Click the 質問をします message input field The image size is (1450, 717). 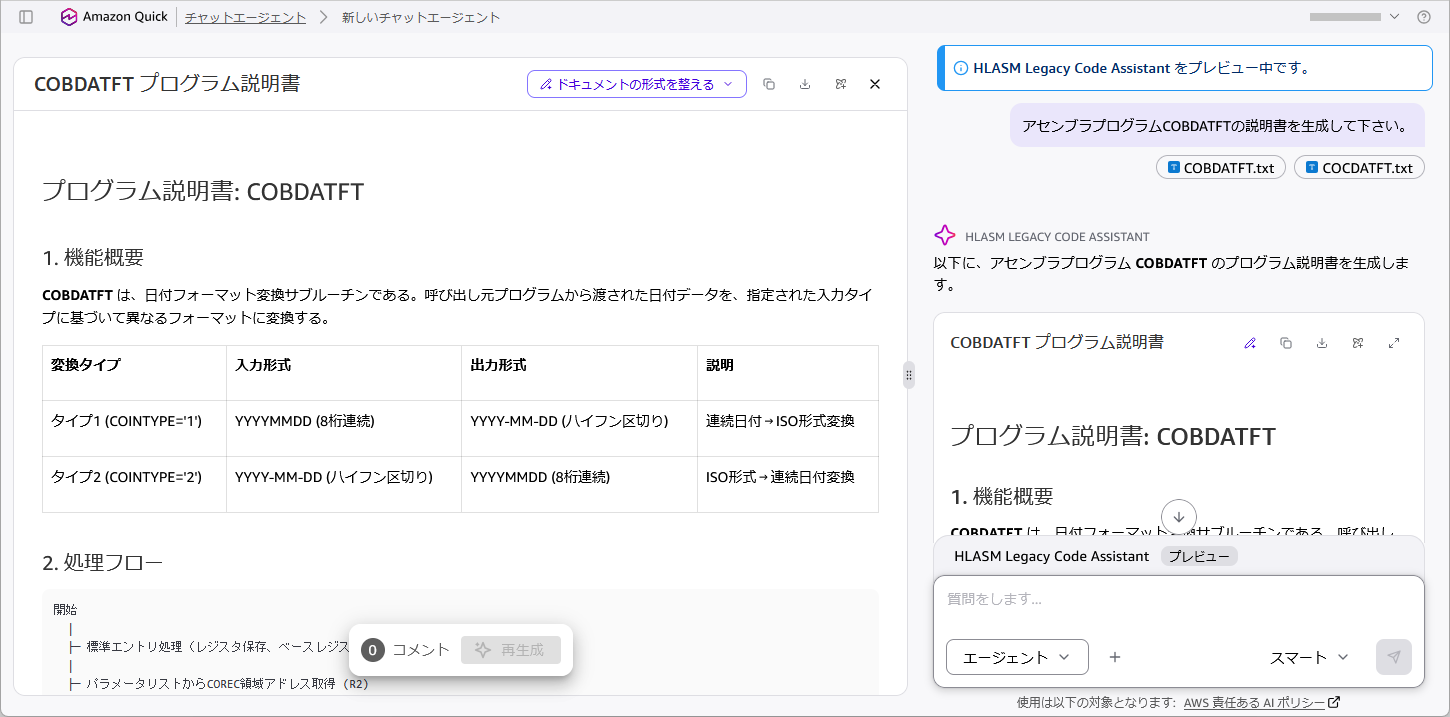pos(1179,600)
